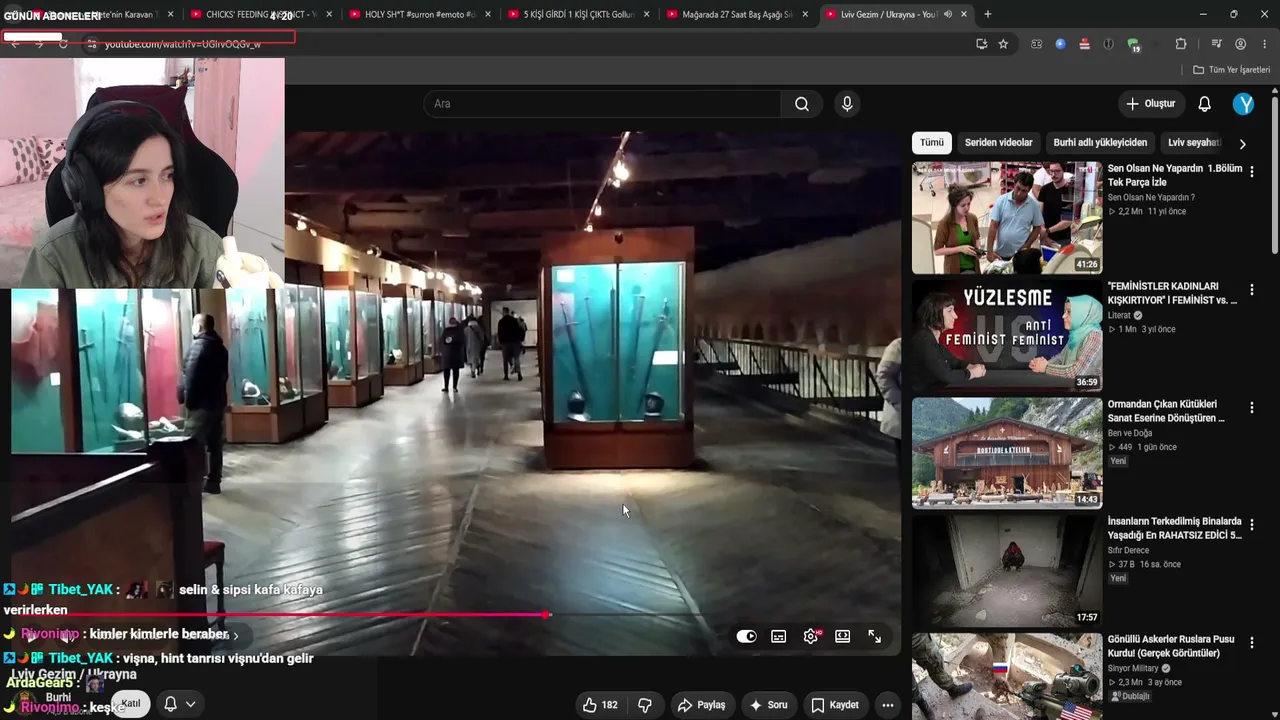Click the red striped extension icon
Viewport: 1280px width, 720px height.
point(1085,44)
